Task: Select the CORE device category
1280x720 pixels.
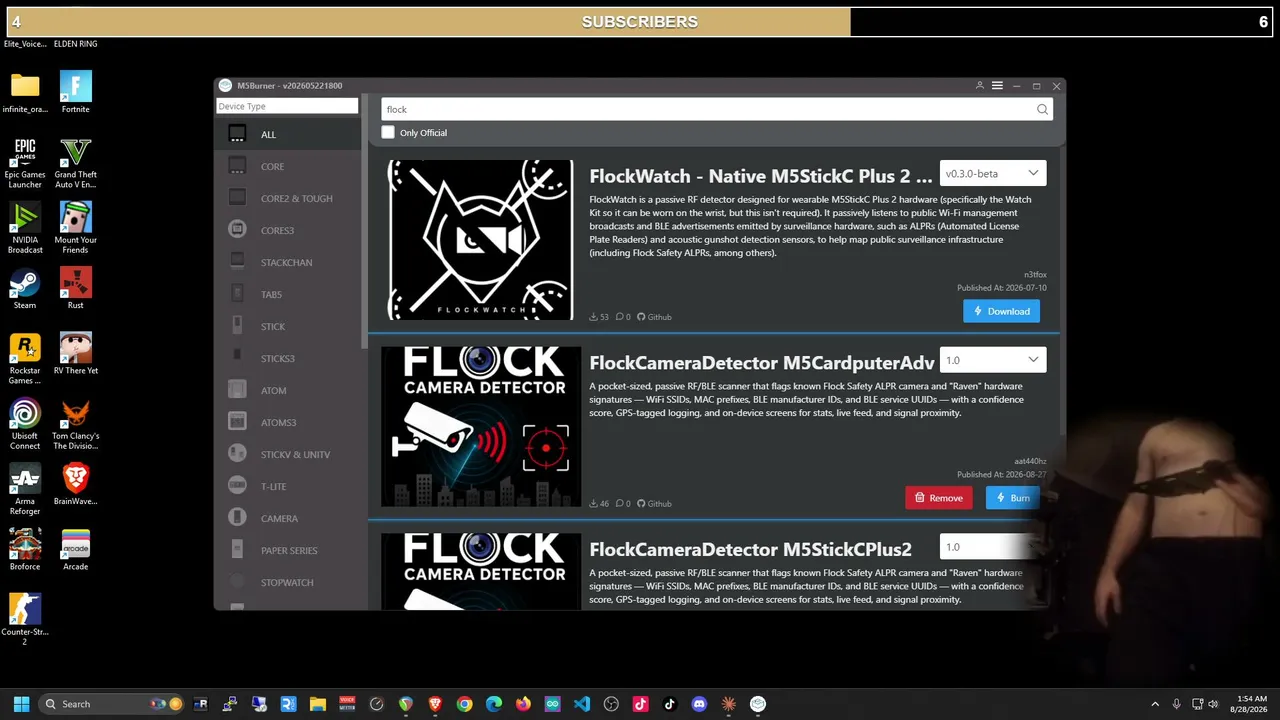Action: click(x=290, y=166)
